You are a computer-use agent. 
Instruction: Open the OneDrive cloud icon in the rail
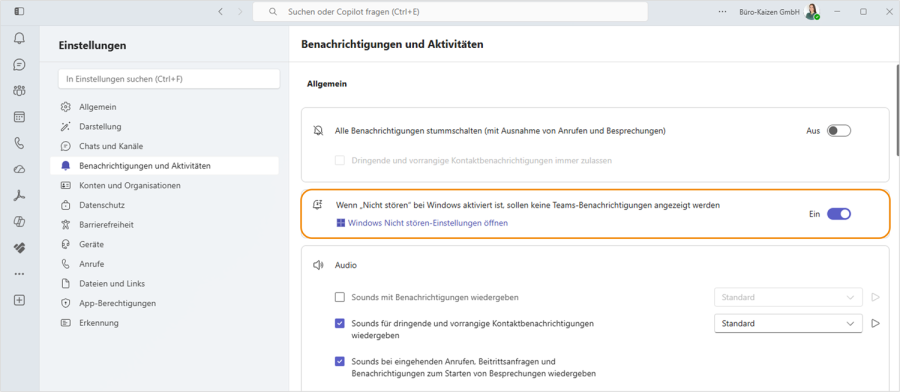[20, 169]
